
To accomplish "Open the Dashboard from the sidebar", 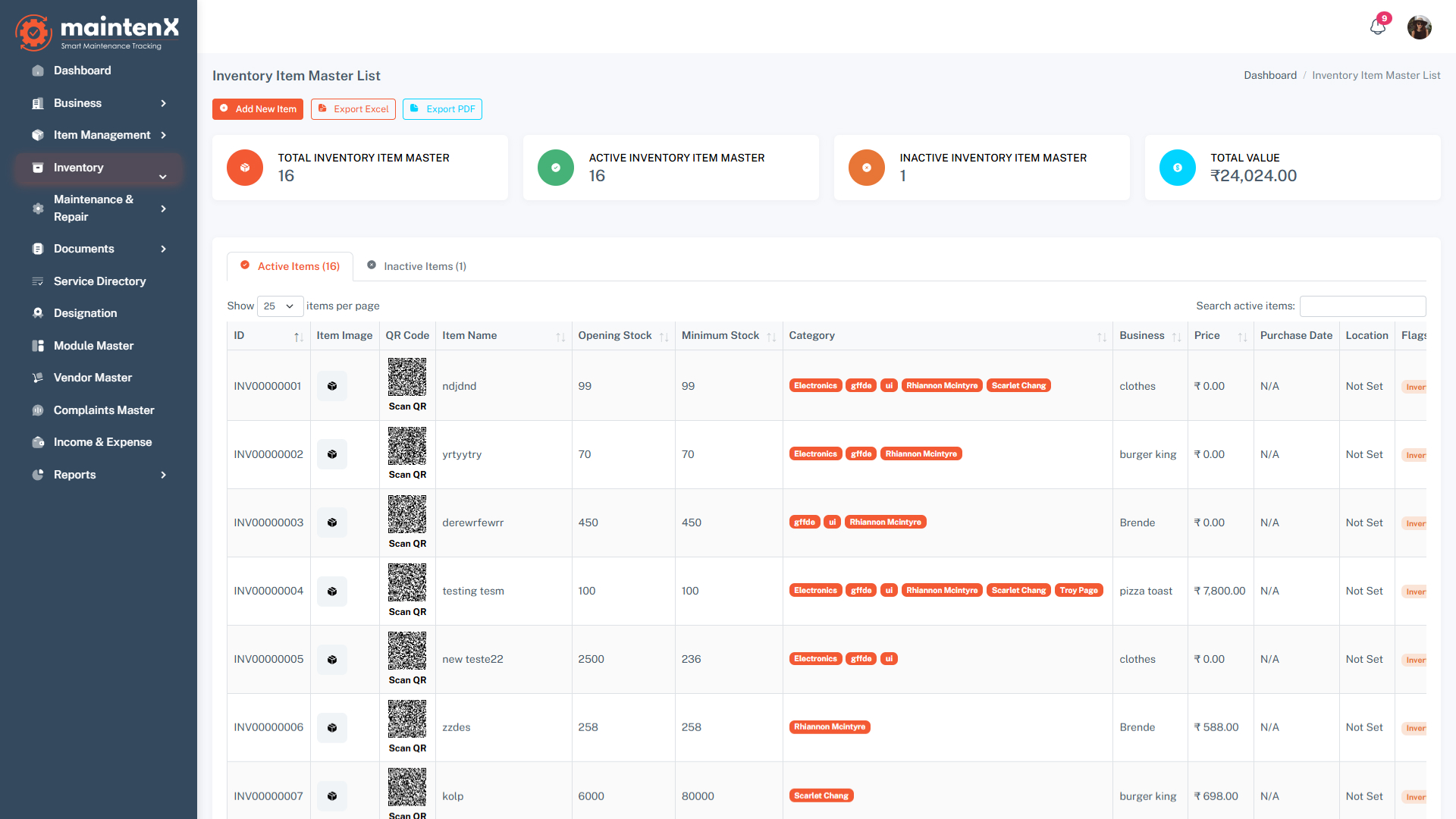I will pos(83,71).
